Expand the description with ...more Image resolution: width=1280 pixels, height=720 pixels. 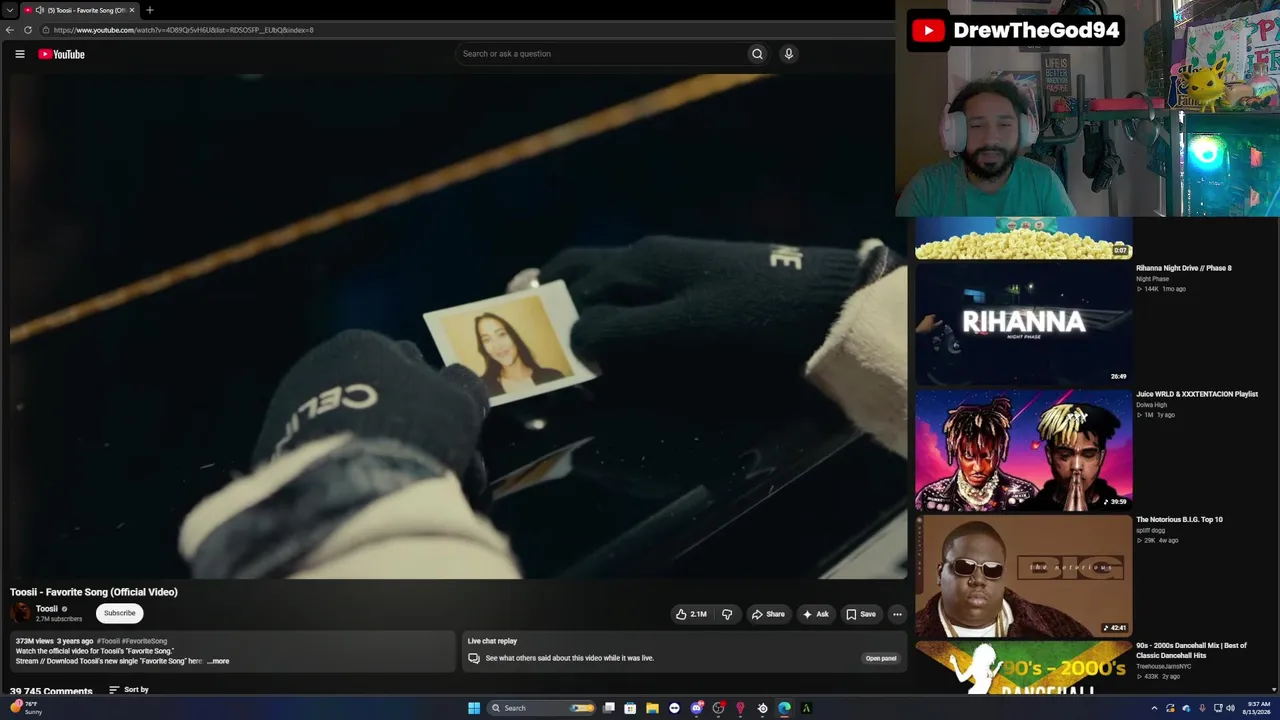[218, 661]
